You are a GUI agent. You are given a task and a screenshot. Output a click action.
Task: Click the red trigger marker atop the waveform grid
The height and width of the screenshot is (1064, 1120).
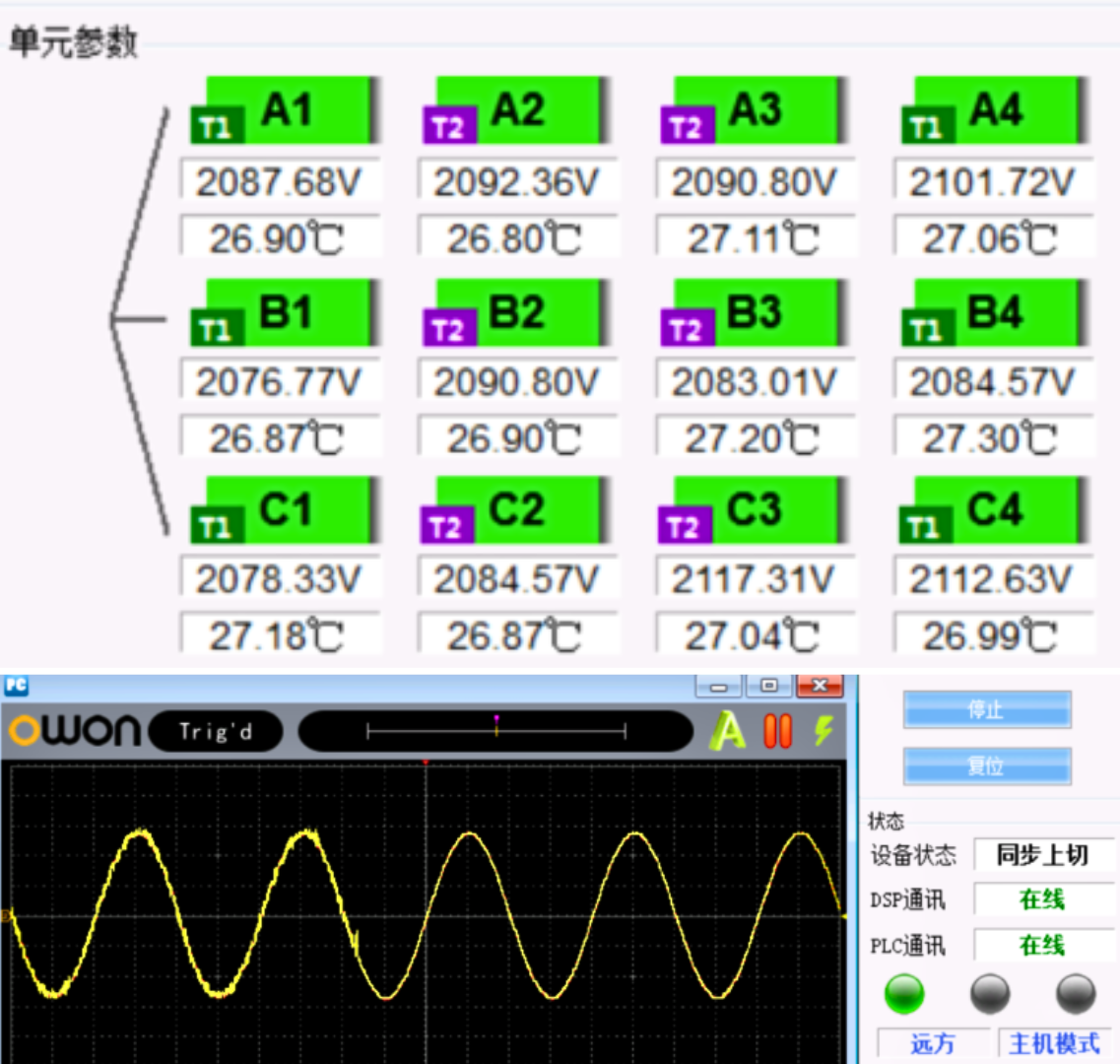[426, 763]
